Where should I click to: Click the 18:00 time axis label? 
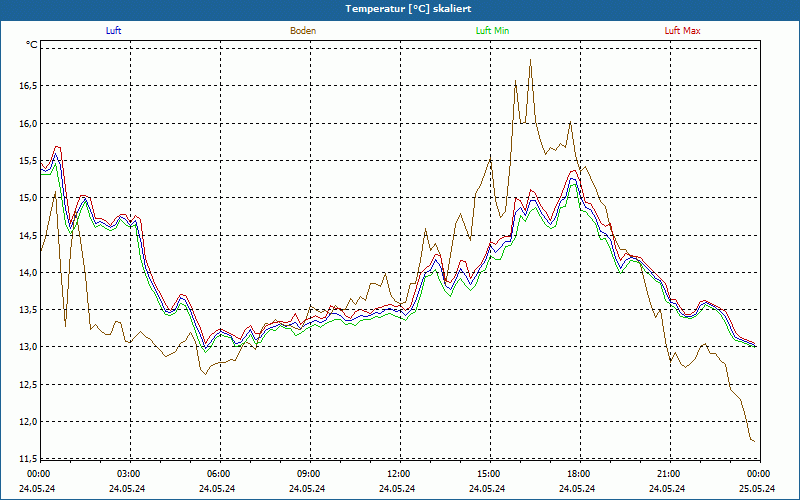tap(580, 474)
